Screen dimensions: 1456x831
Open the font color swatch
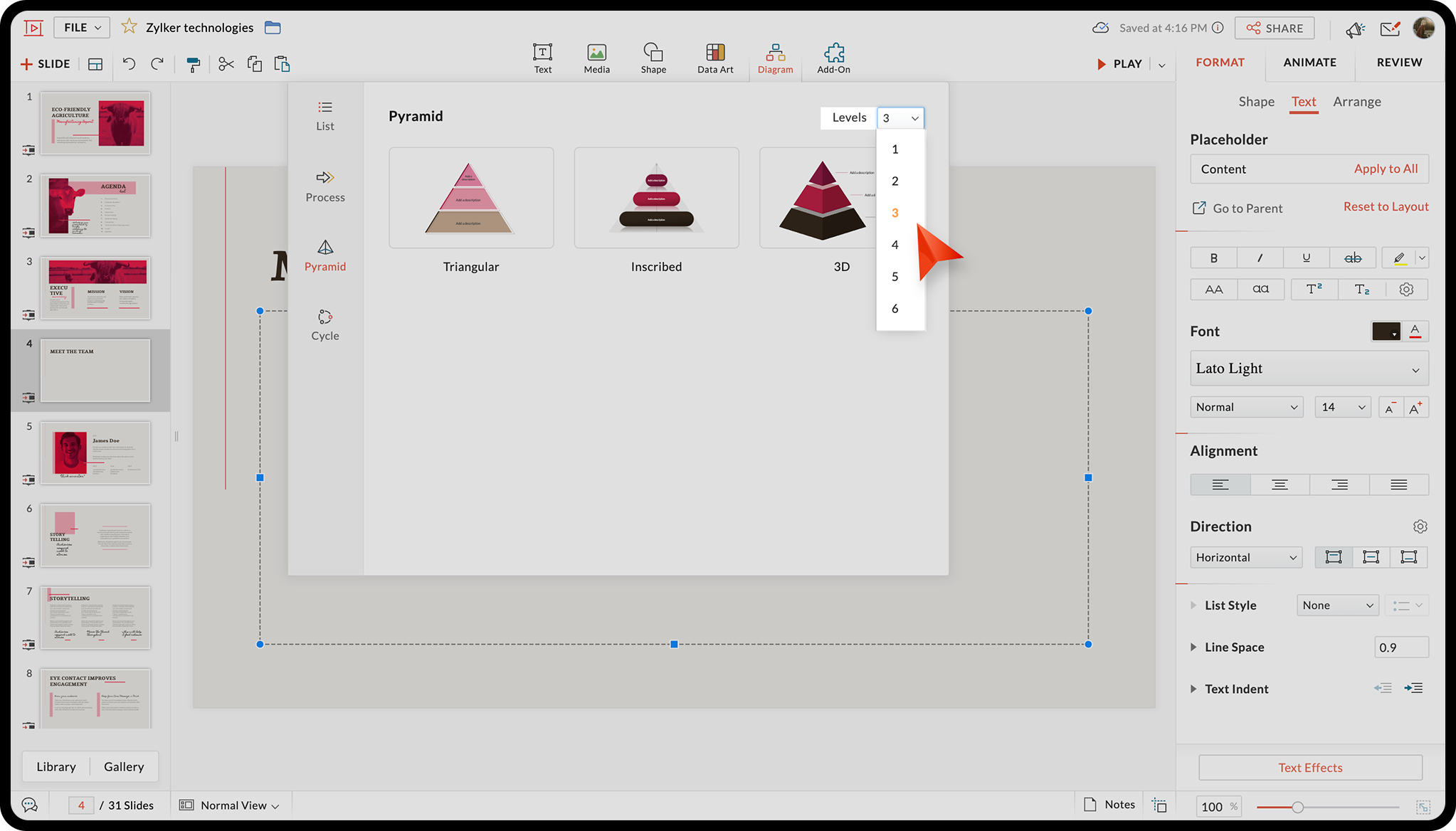tap(1386, 331)
